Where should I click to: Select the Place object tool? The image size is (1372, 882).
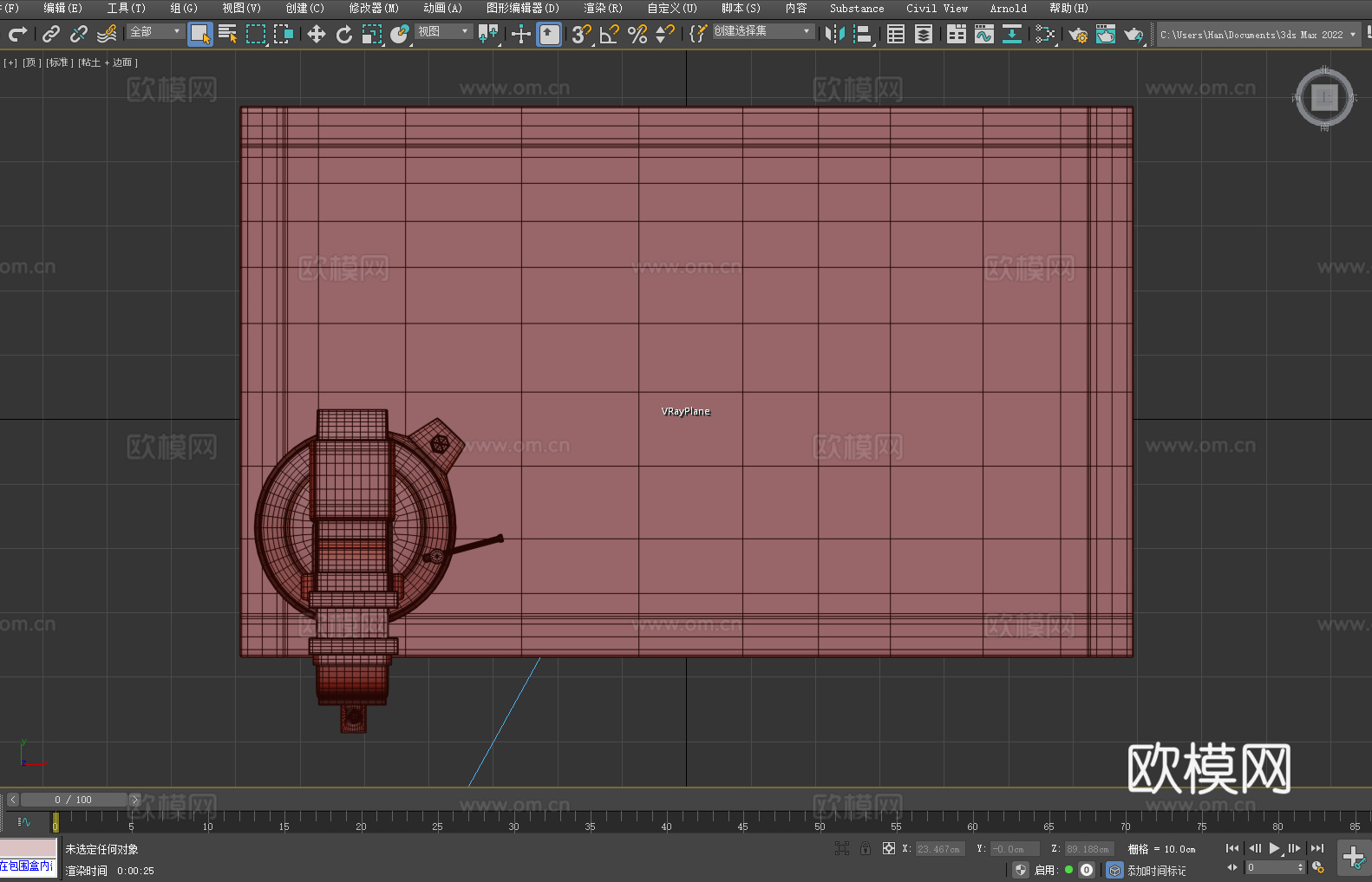click(400, 34)
